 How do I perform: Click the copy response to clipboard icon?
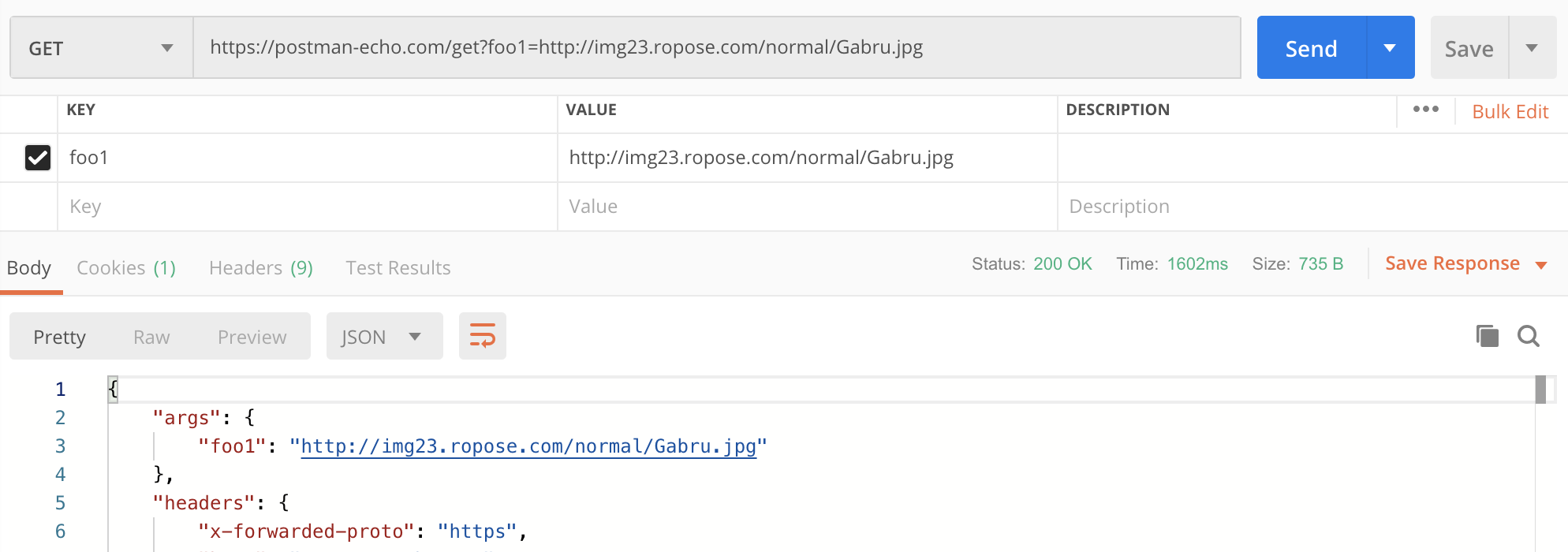pos(1488,336)
